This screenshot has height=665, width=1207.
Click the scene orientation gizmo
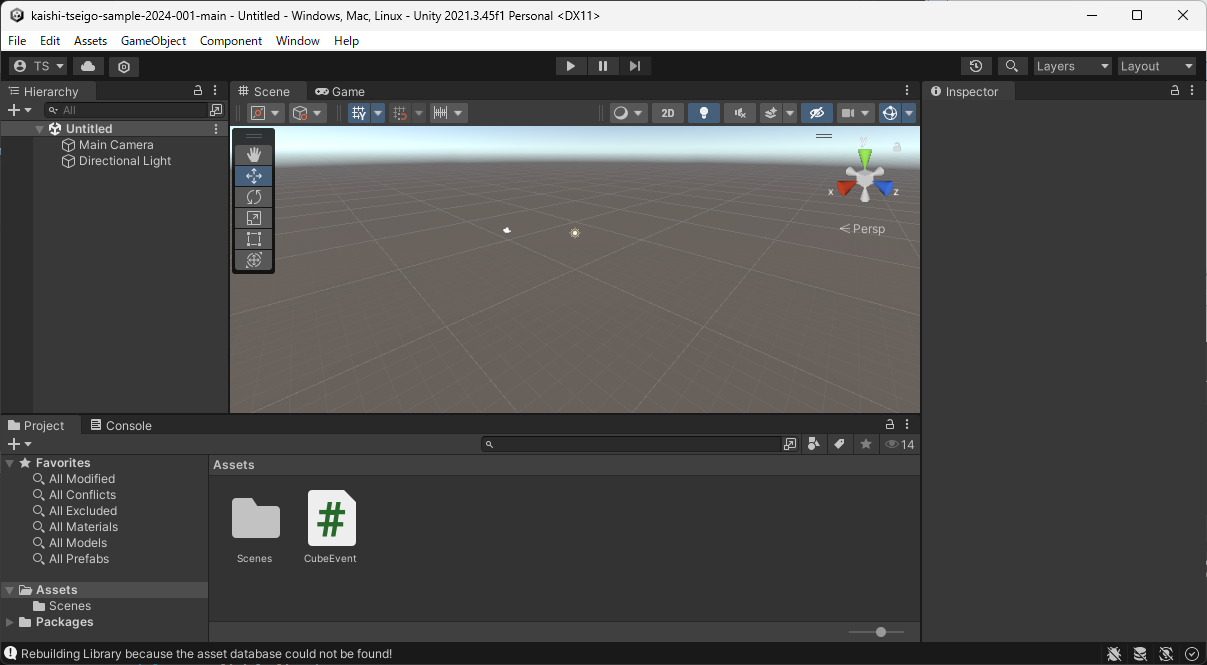(865, 178)
